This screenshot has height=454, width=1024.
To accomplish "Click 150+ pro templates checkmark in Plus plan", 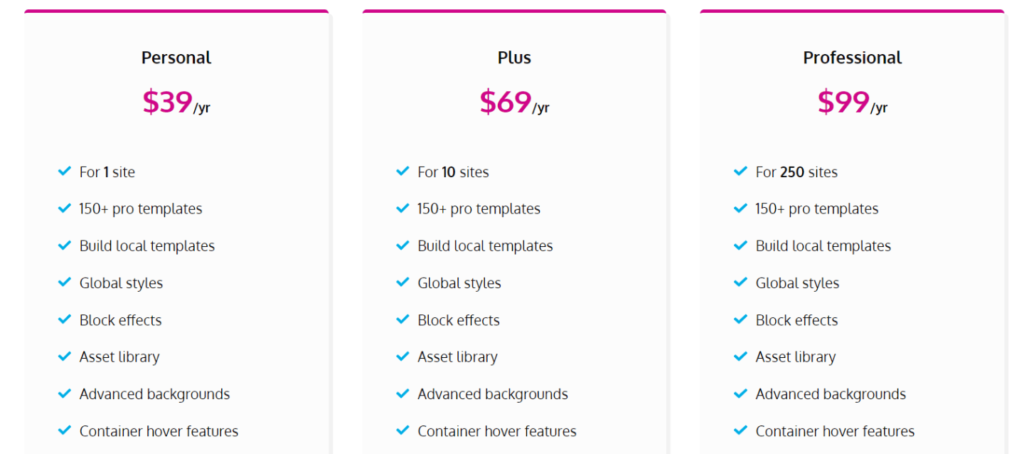I will (x=403, y=209).
